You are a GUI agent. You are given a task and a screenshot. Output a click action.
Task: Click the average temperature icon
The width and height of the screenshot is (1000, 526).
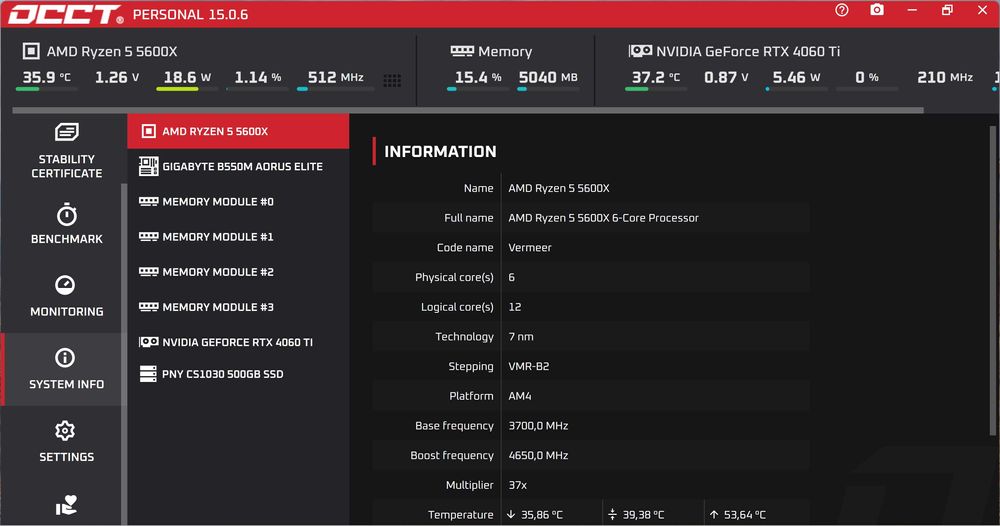pyautogui.click(x=612, y=514)
